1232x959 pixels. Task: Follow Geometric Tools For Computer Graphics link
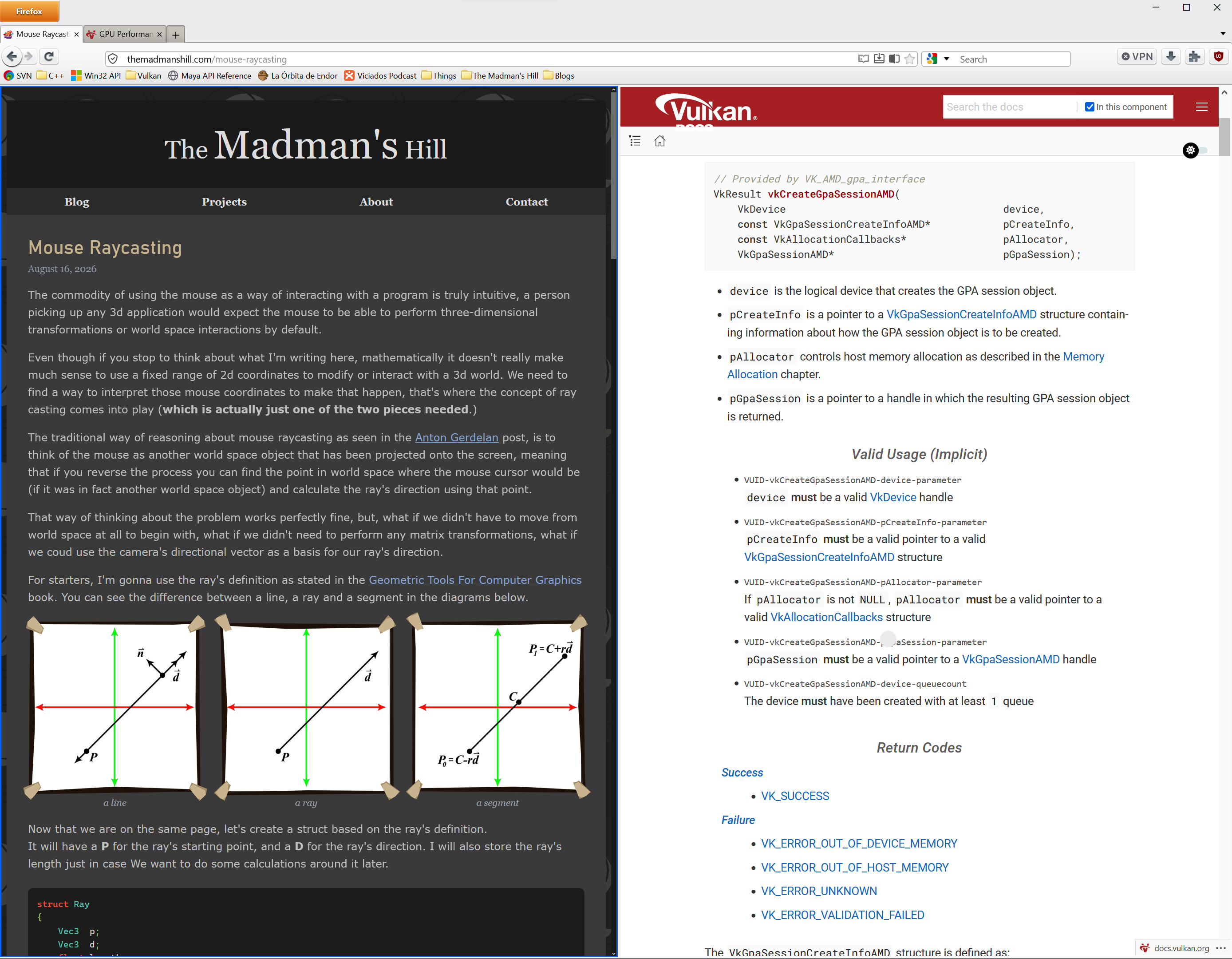[x=475, y=580]
